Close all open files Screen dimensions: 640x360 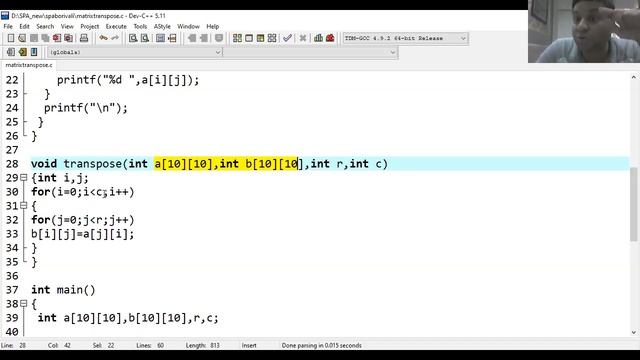pyautogui.click(x=68, y=38)
